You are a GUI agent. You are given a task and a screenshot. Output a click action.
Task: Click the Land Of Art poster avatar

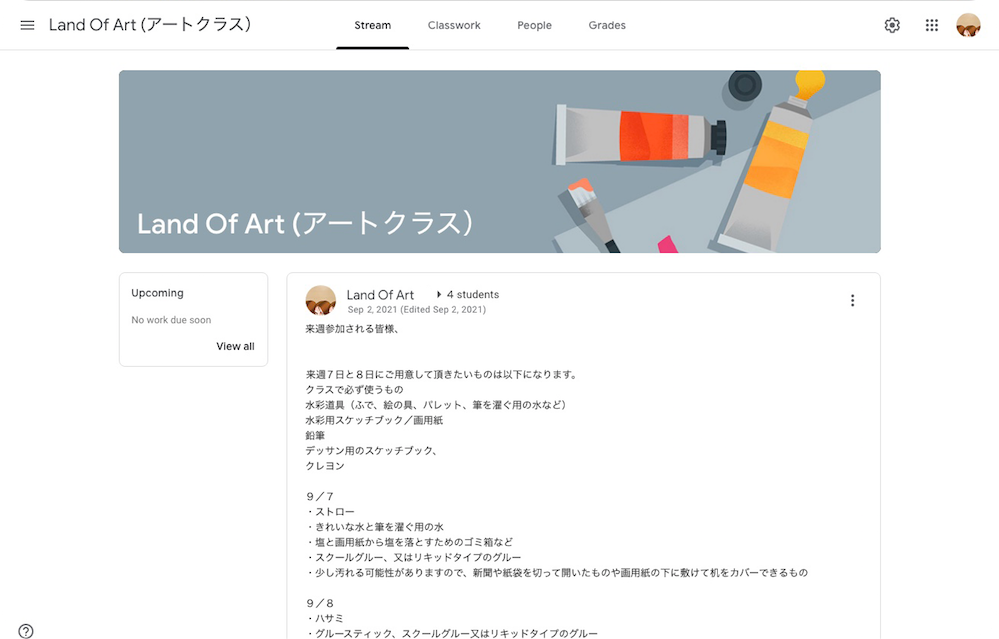pyautogui.click(x=320, y=301)
